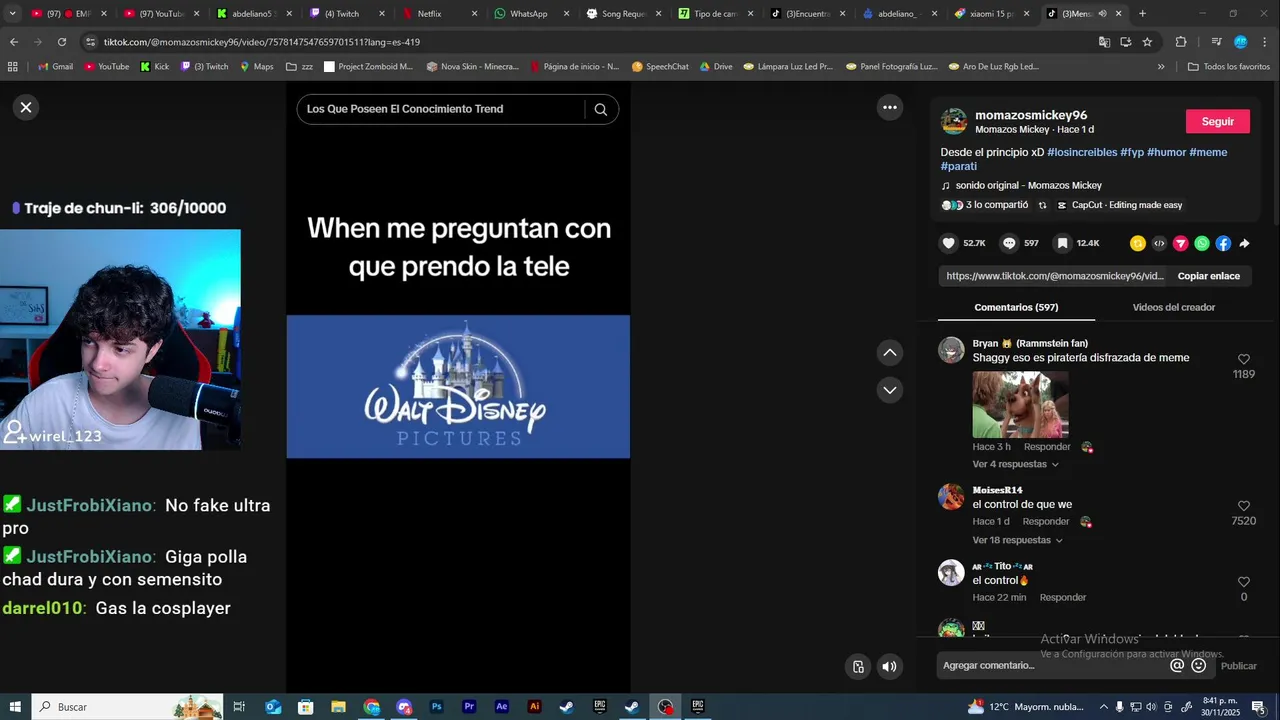Viewport: 1280px width, 720px height.
Task: Close the TikTok video viewer
Action: click(x=26, y=107)
